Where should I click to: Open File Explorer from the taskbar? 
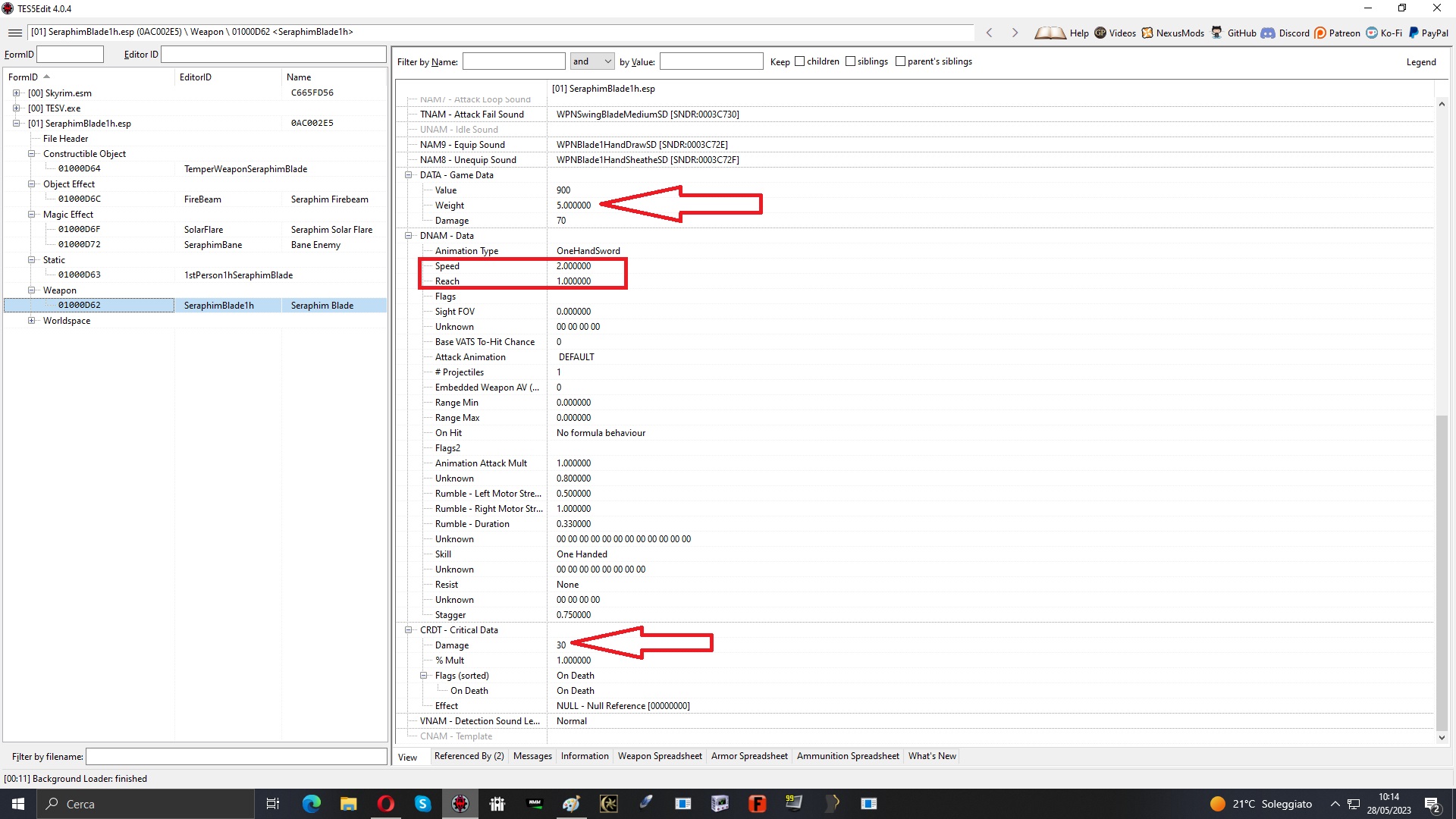click(x=348, y=804)
